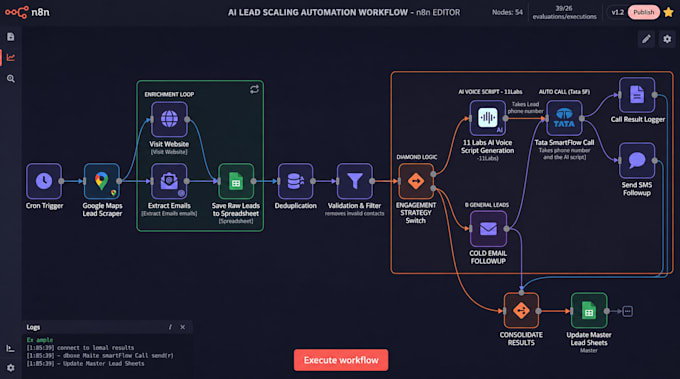Select the Extract Emails node
Image resolution: width=680 pixels, height=379 pixels.
169,181
